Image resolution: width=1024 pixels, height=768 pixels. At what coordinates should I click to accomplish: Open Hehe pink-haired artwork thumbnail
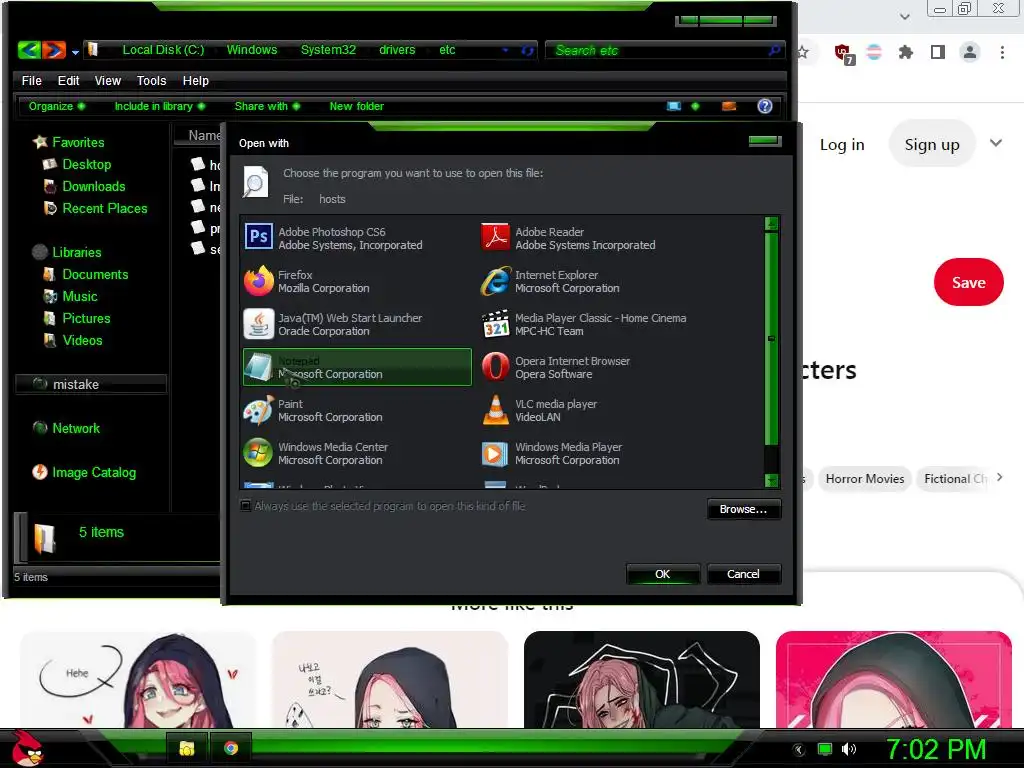138,679
